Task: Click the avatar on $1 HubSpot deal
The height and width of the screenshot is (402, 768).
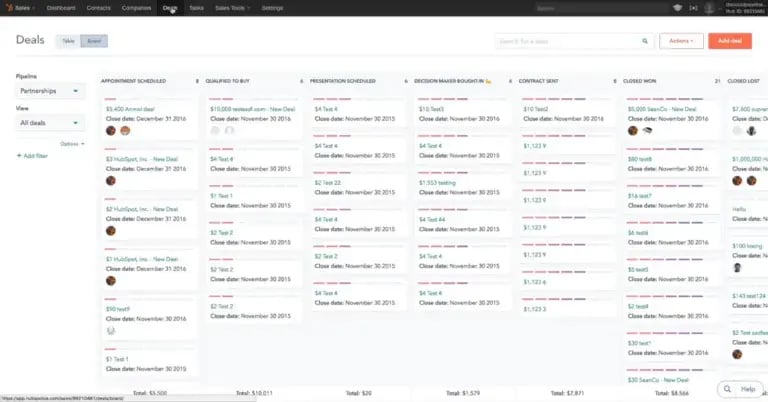Action: tap(111, 281)
